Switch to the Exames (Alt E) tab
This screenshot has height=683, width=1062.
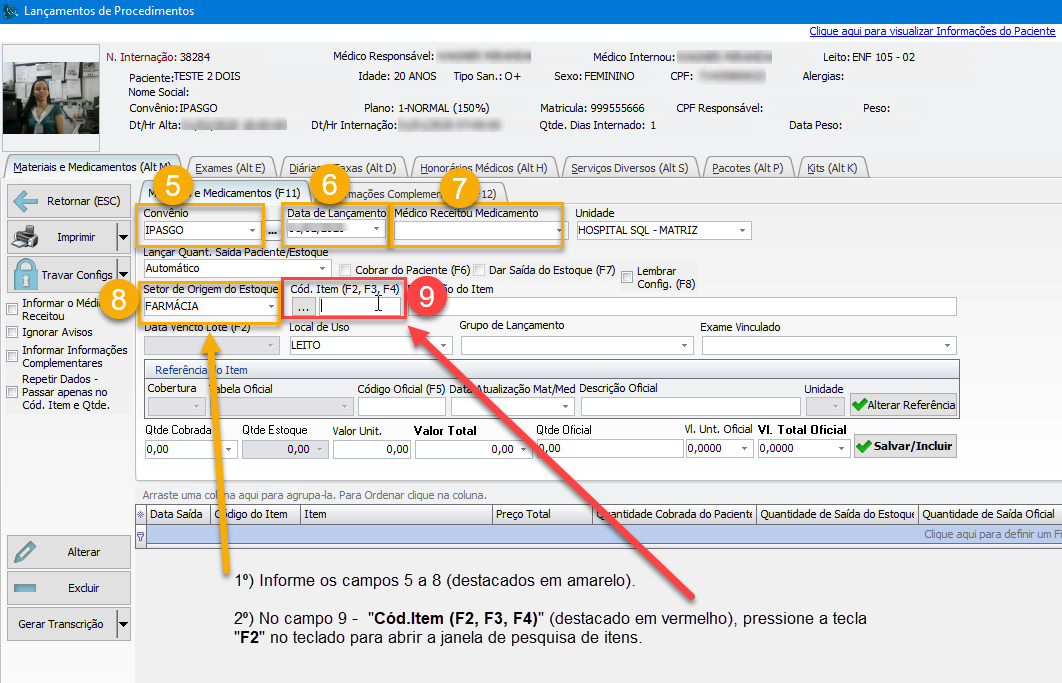229,168
